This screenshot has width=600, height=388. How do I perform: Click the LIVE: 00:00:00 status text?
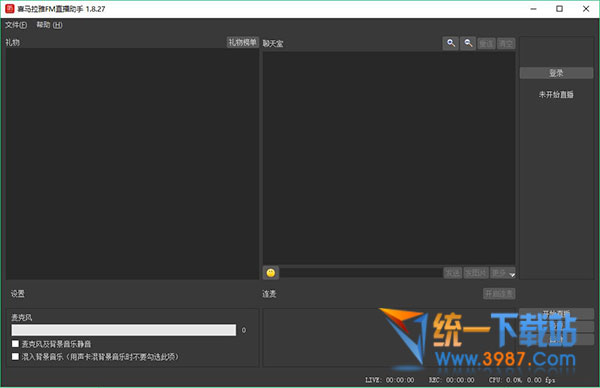390,380
